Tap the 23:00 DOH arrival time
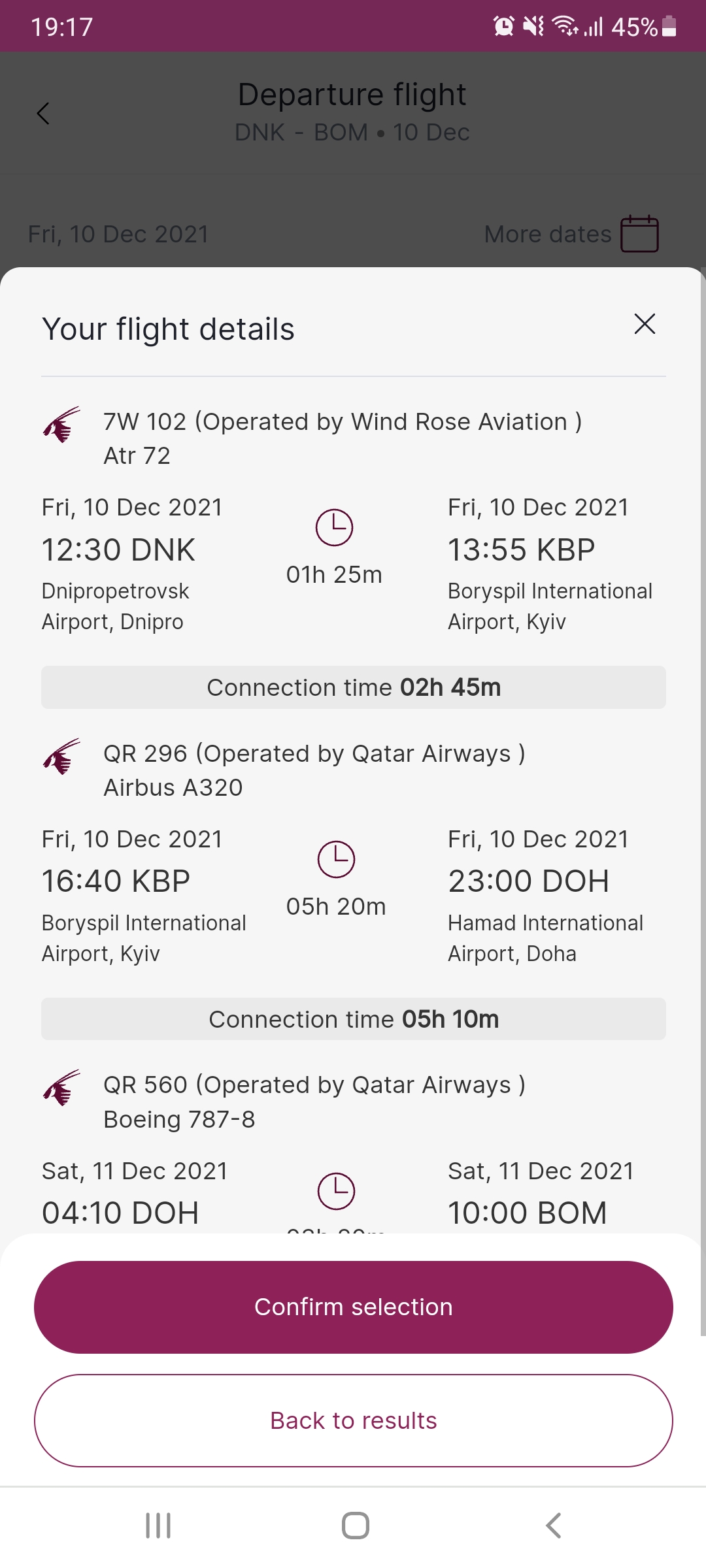The image size is (706, 1568). click(x=528, y=881)
